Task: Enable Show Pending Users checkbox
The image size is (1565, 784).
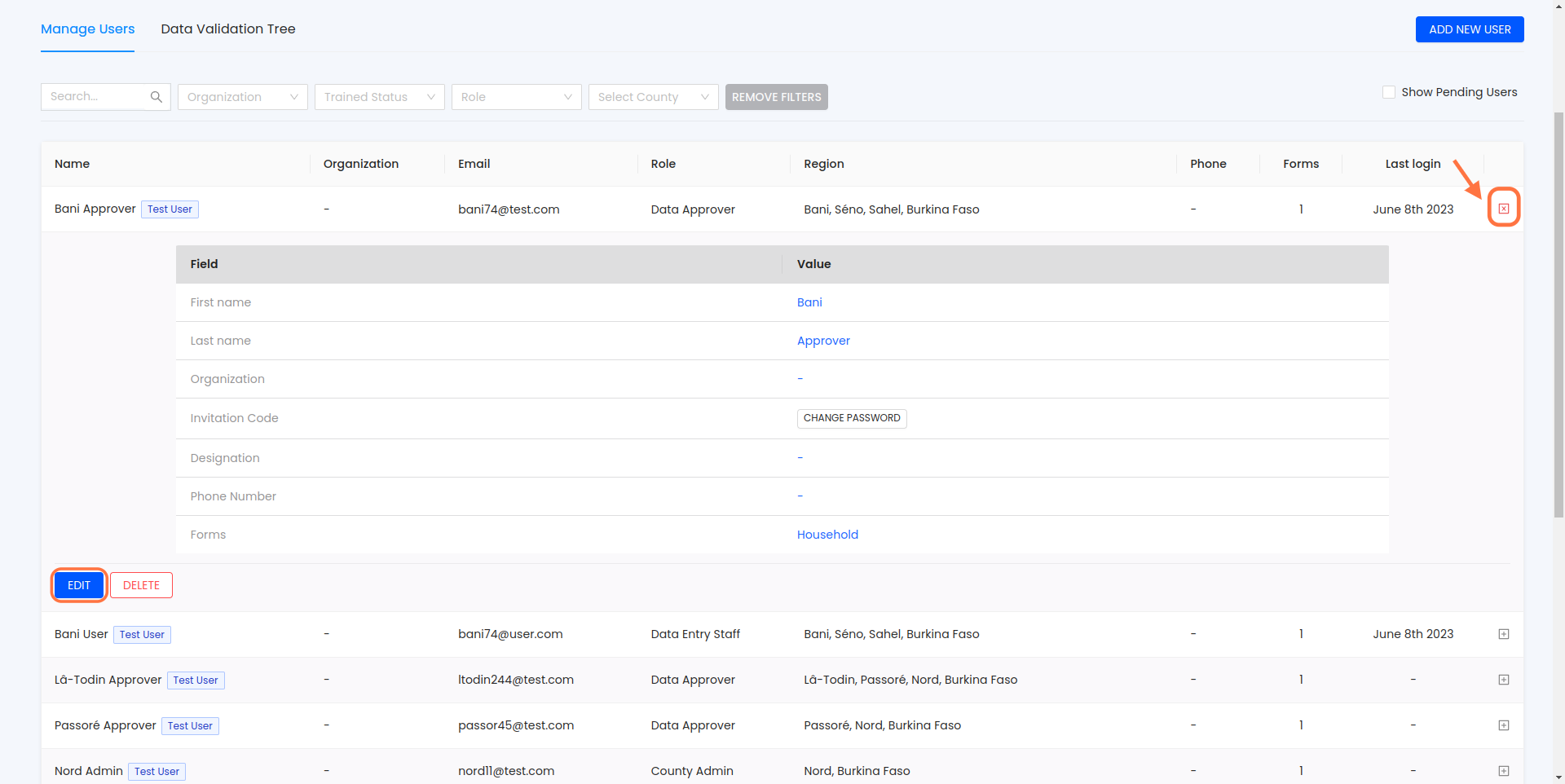Action: pos(1389,92)
